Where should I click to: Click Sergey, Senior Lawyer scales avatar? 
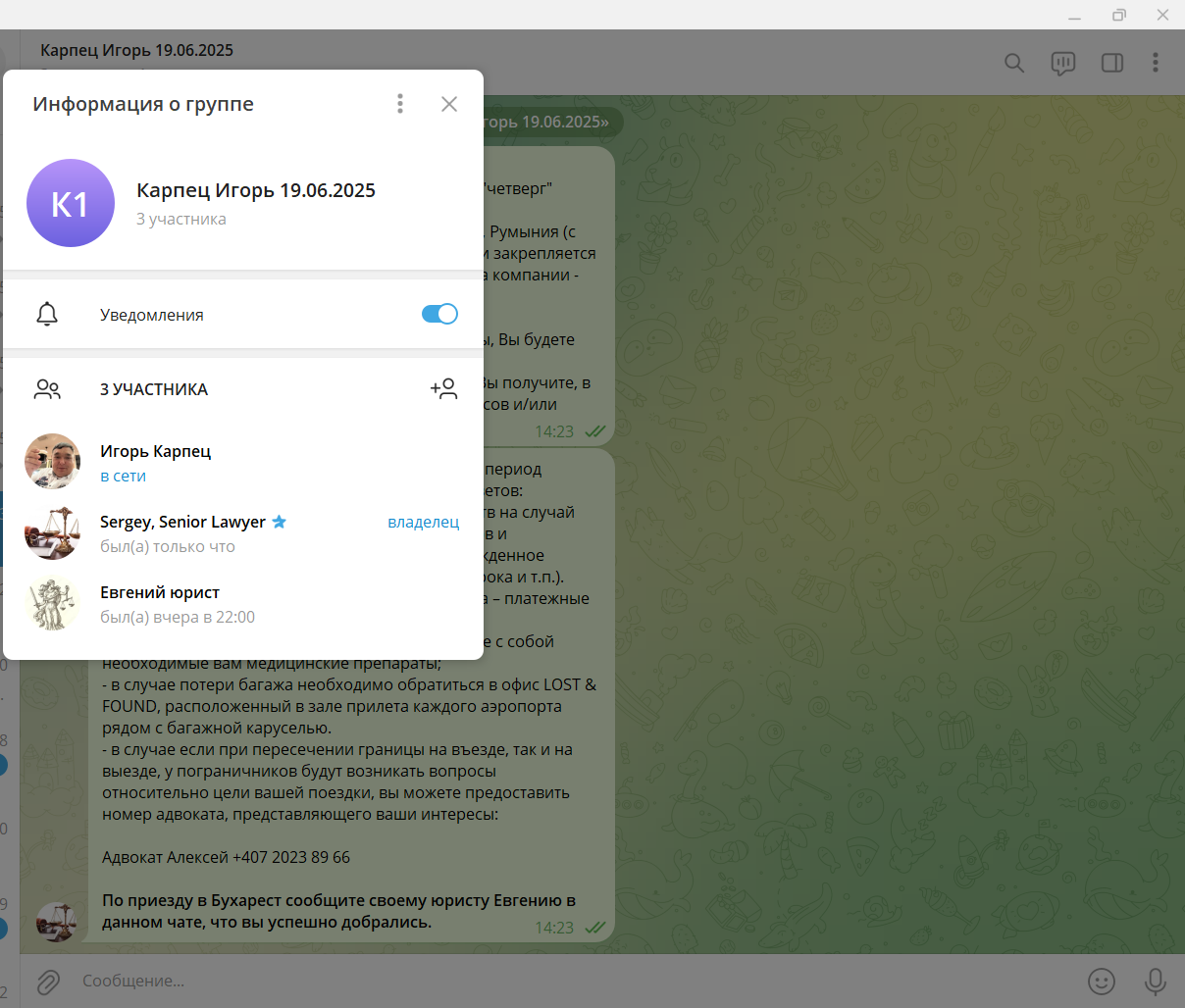click(52, 532)
